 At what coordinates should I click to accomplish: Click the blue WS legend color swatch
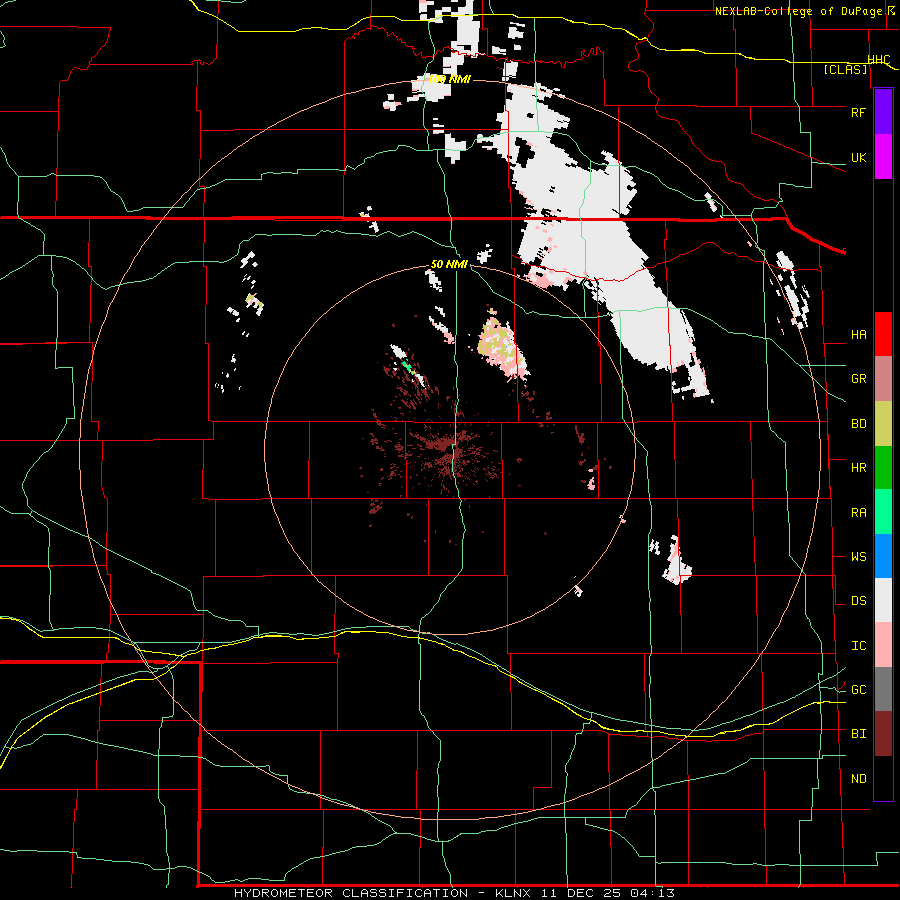pos(883,556)
